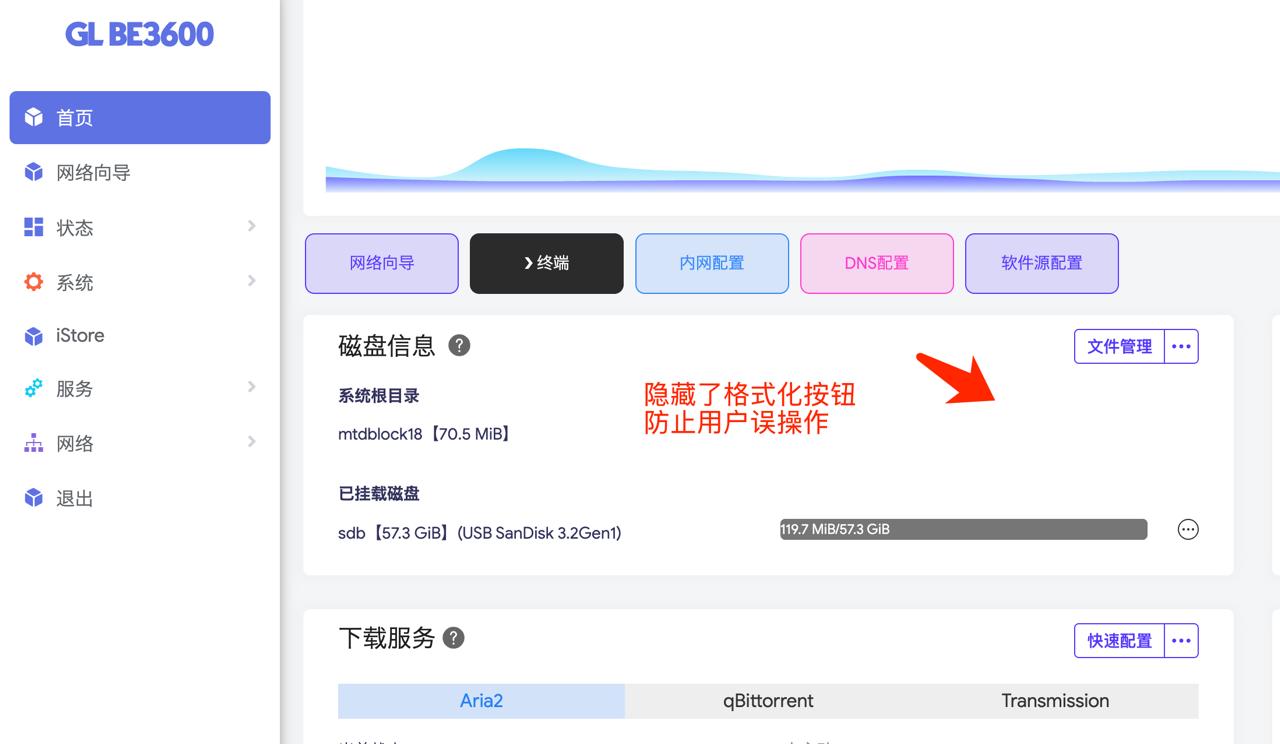Click the sdb disk usage bar
Screen dimensions: 1280x744
(x=963, y=529)
